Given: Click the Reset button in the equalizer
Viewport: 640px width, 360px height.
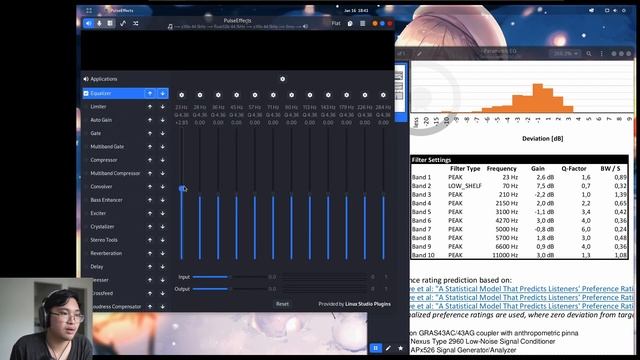Looking at the screenshot, I should [x=282, y=304].
